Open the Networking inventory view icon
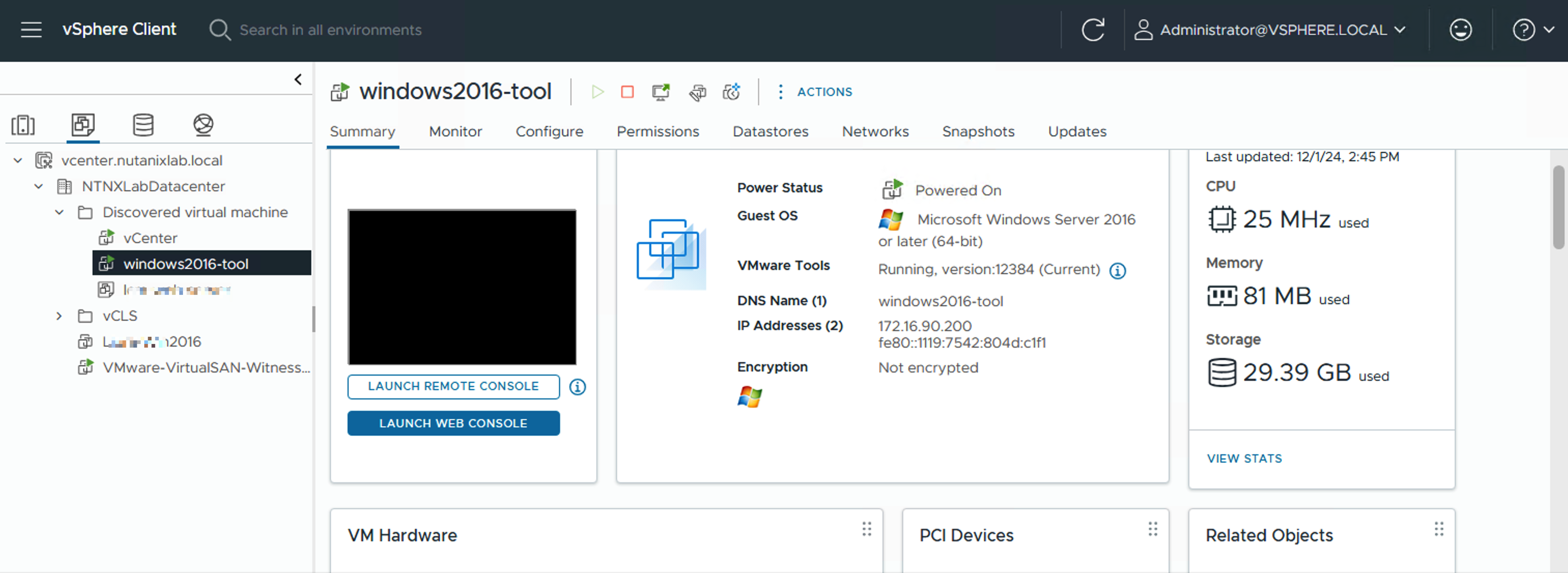 tap(203, 125)
